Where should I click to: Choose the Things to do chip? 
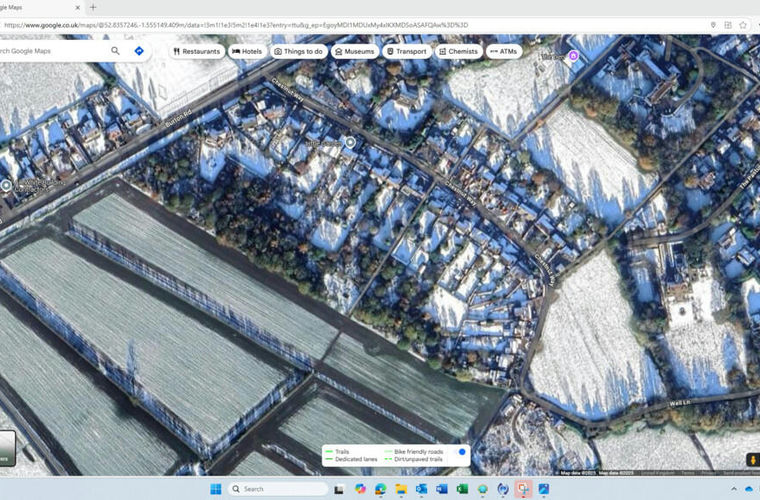pos(298,51)
